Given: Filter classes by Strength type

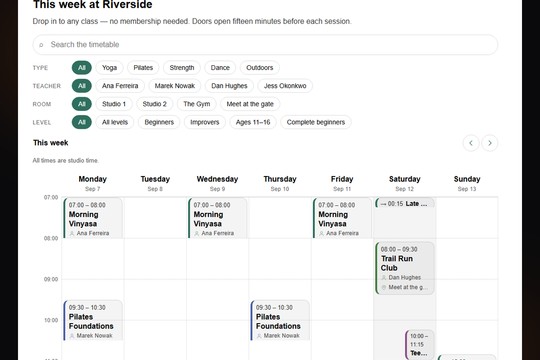Looking at the screenshot, I should 182,68.
